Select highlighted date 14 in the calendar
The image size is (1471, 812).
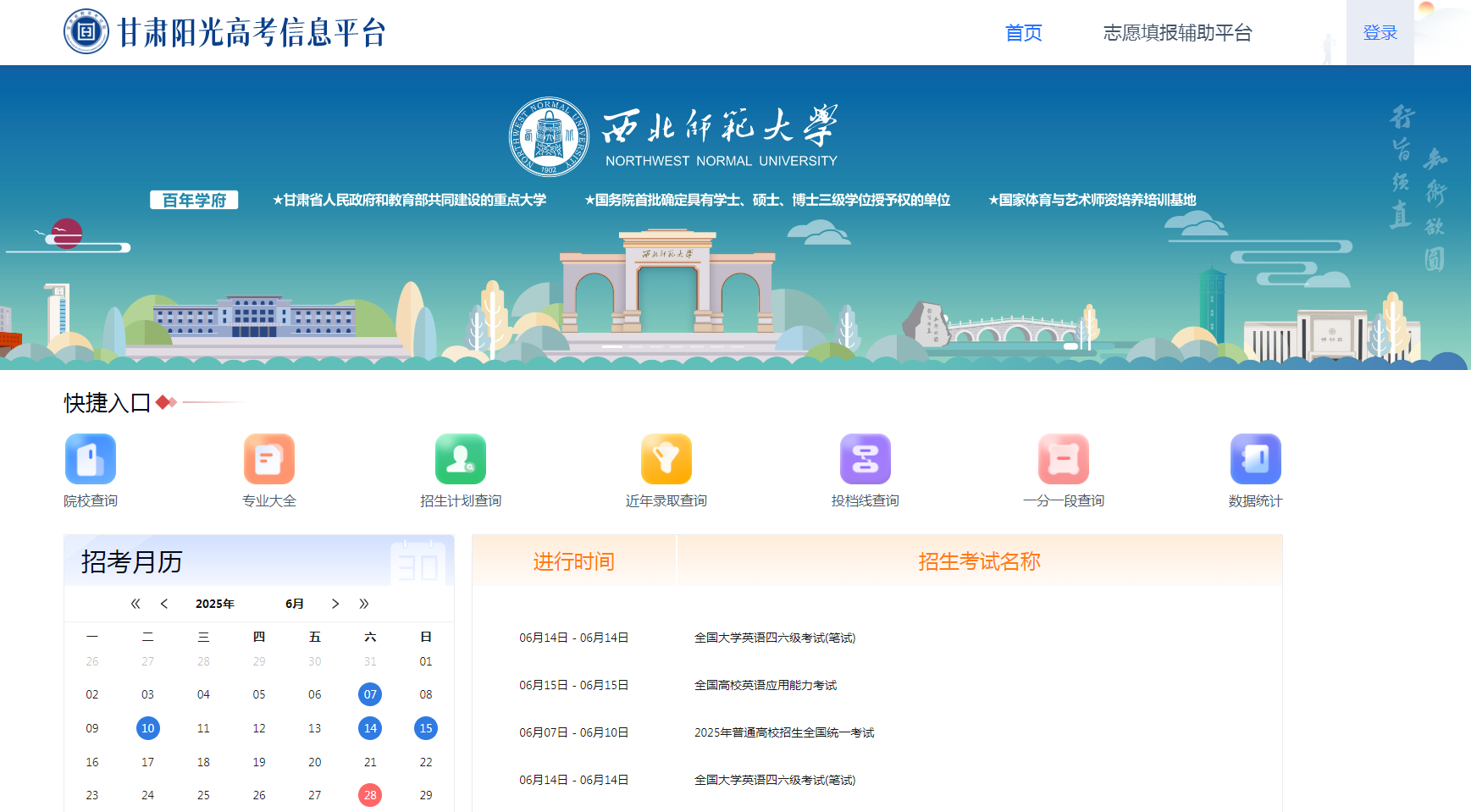(370, 728)
